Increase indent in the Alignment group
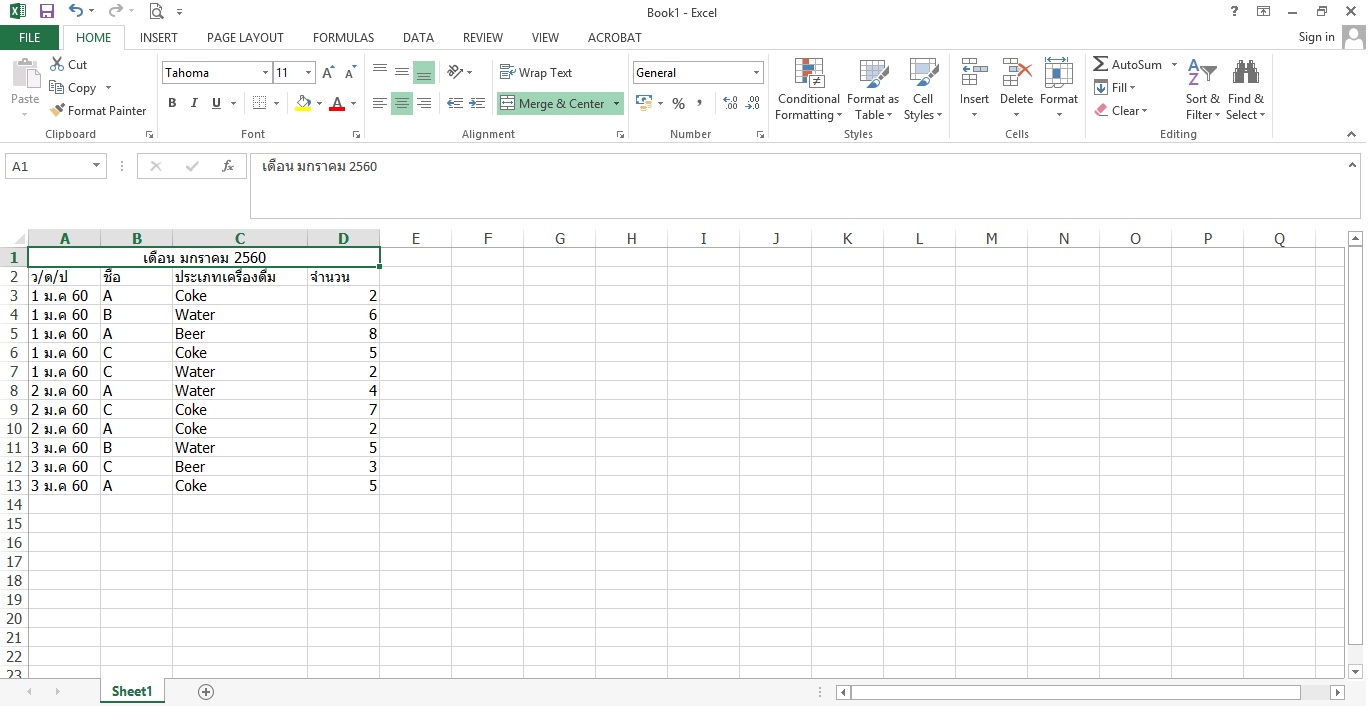1368x706 pixels. tap(477, 103)
